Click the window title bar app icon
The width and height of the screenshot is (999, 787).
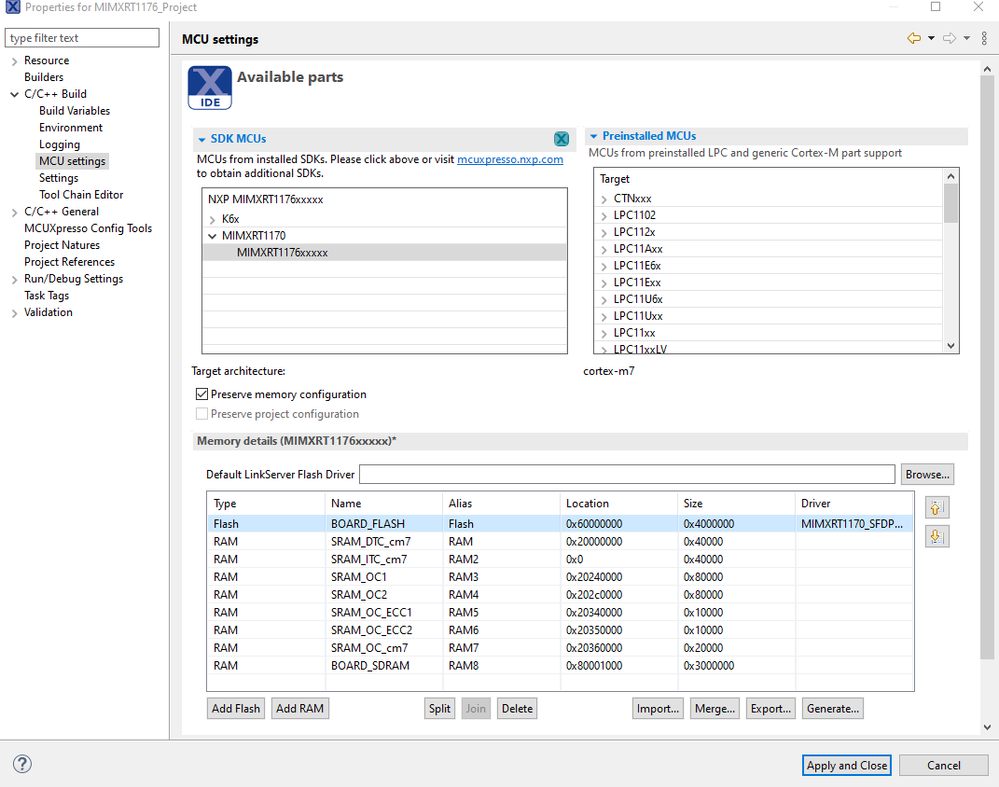tap(13, 7)
